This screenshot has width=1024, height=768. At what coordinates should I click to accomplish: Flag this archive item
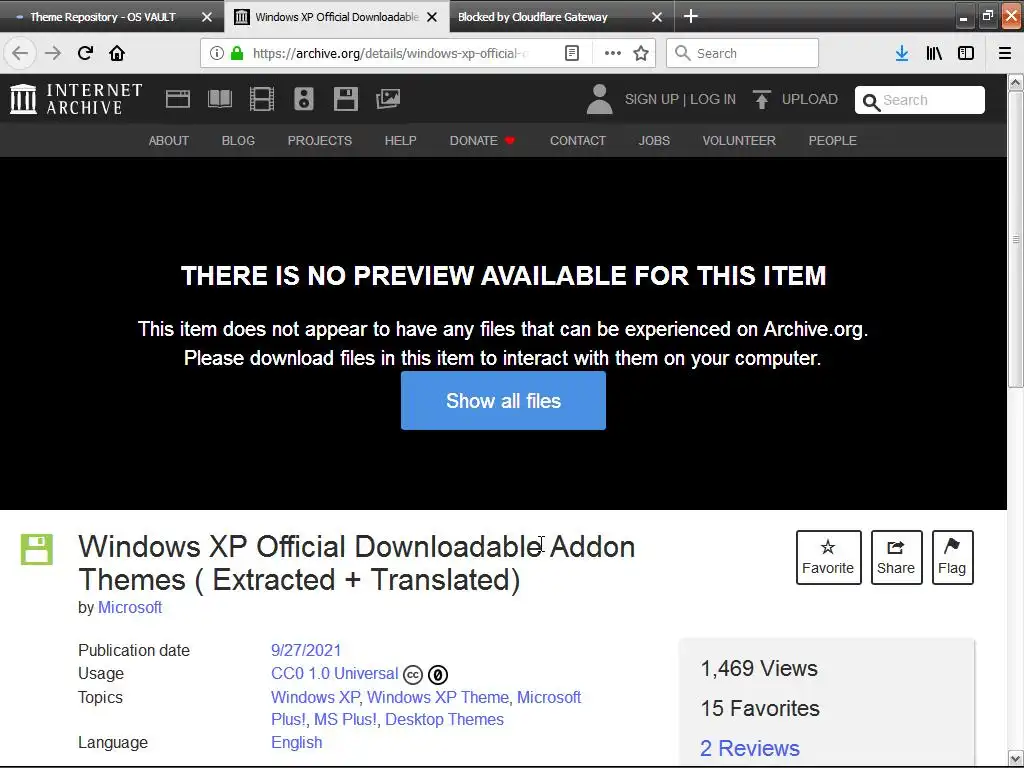point(952,557)
